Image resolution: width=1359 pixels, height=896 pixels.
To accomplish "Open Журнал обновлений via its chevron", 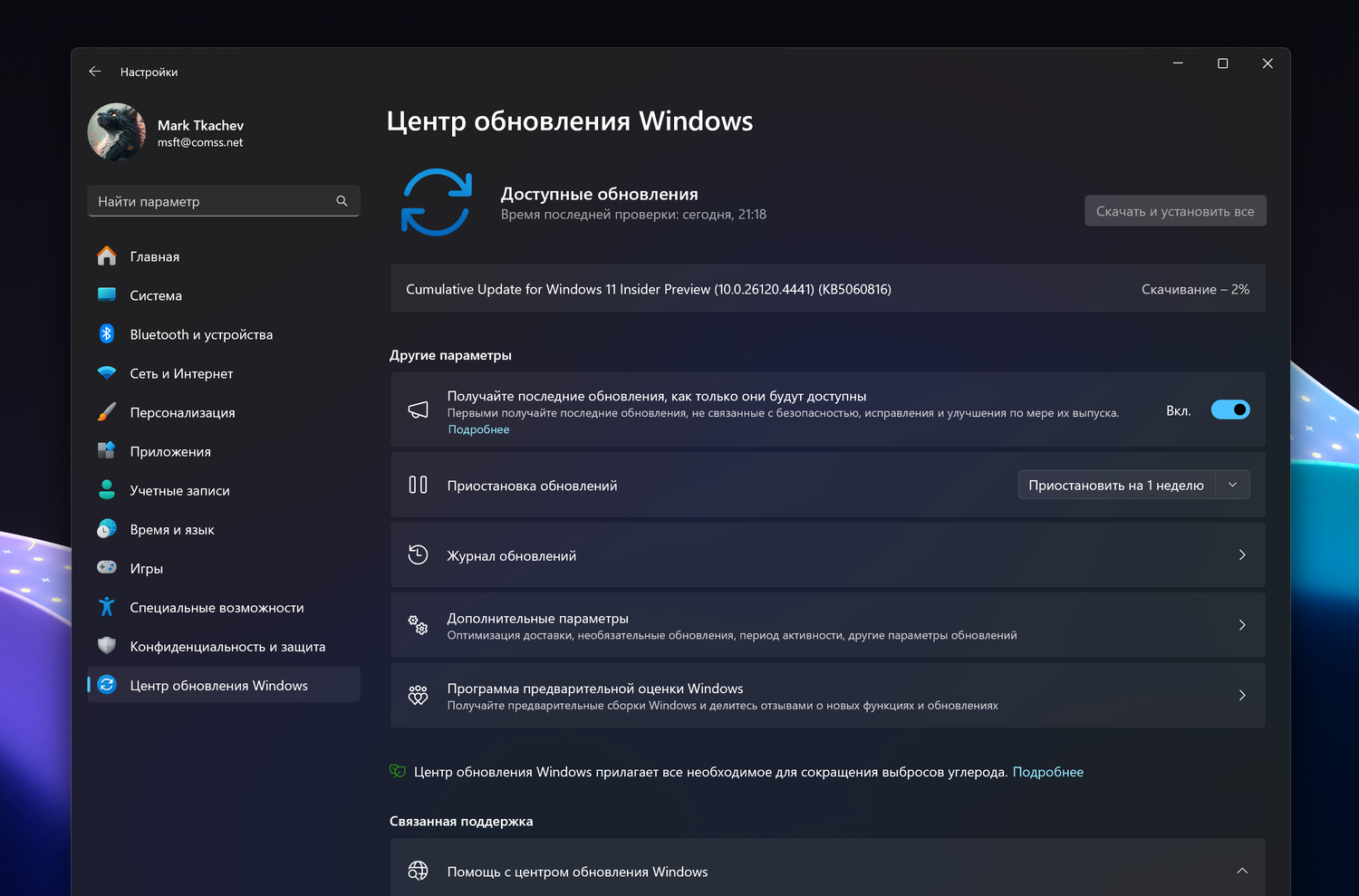I will (1242, 554).
